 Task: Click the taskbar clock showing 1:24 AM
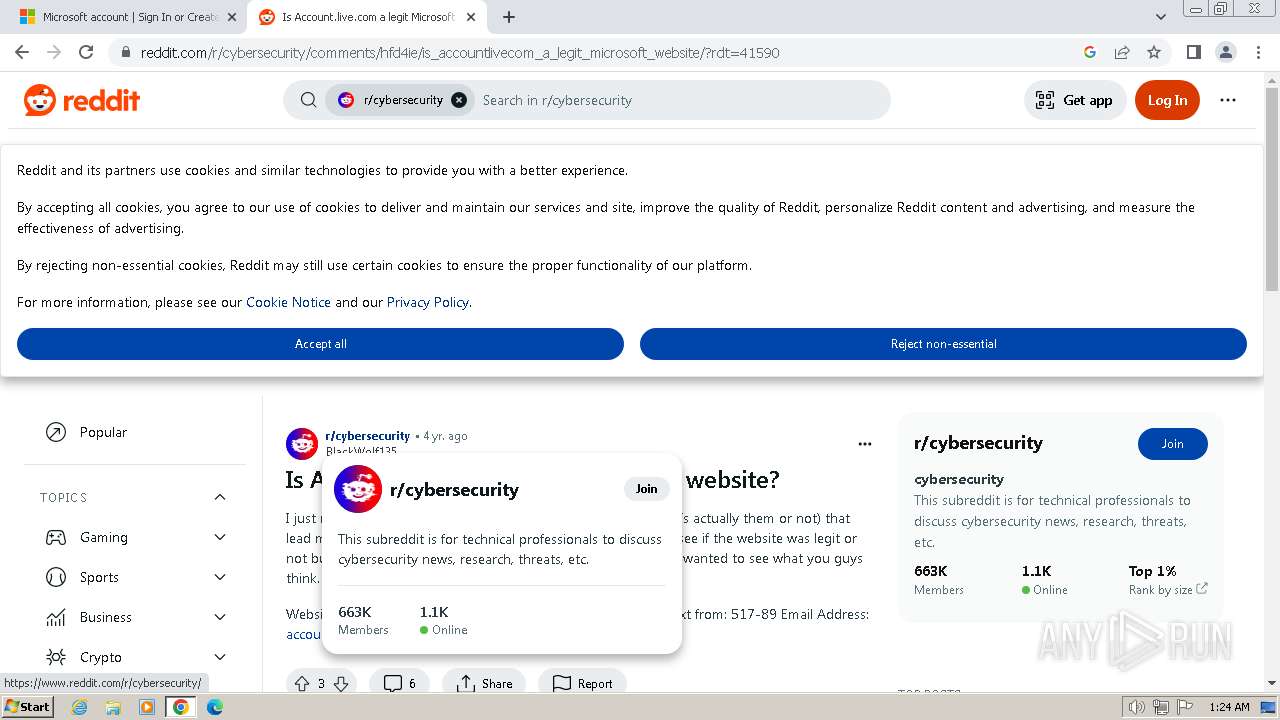coord(1229,707)
